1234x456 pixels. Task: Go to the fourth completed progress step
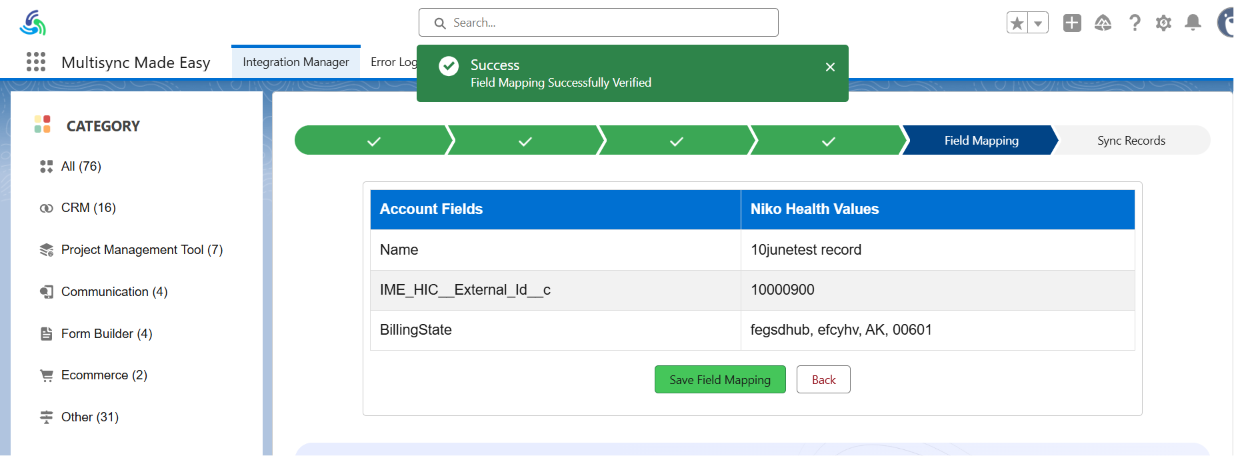coord(829,141)
